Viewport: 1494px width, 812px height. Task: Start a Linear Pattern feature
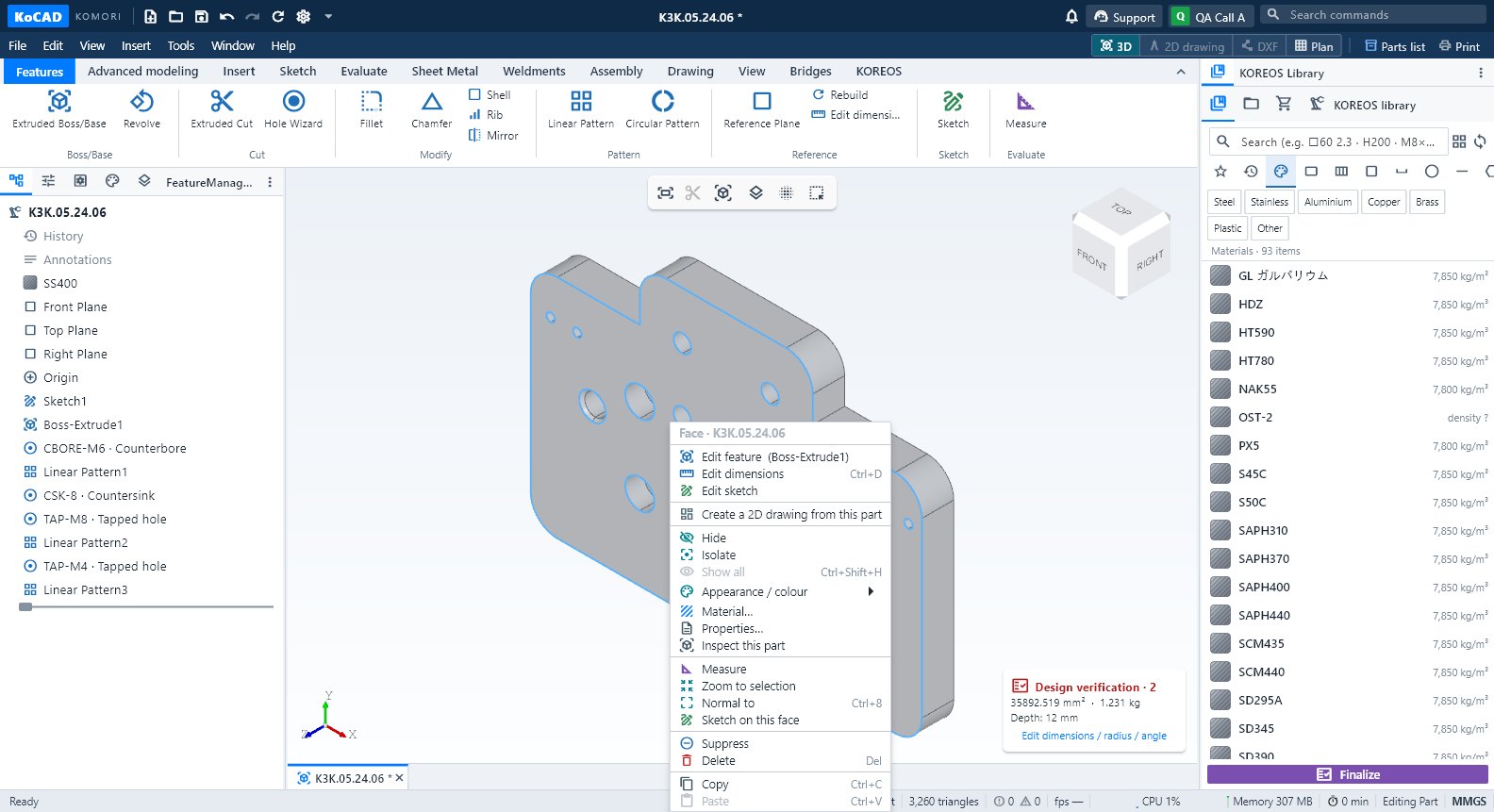[581, 109]
